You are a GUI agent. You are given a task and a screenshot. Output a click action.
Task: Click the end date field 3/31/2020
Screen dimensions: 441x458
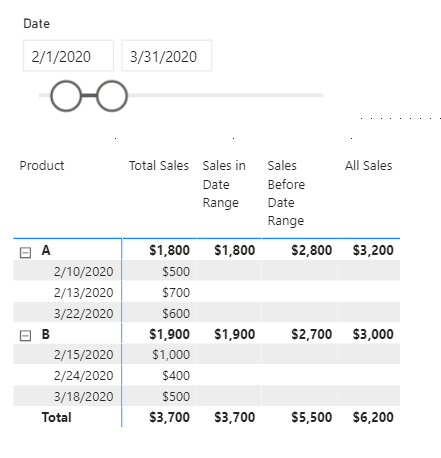pos(167,56)
